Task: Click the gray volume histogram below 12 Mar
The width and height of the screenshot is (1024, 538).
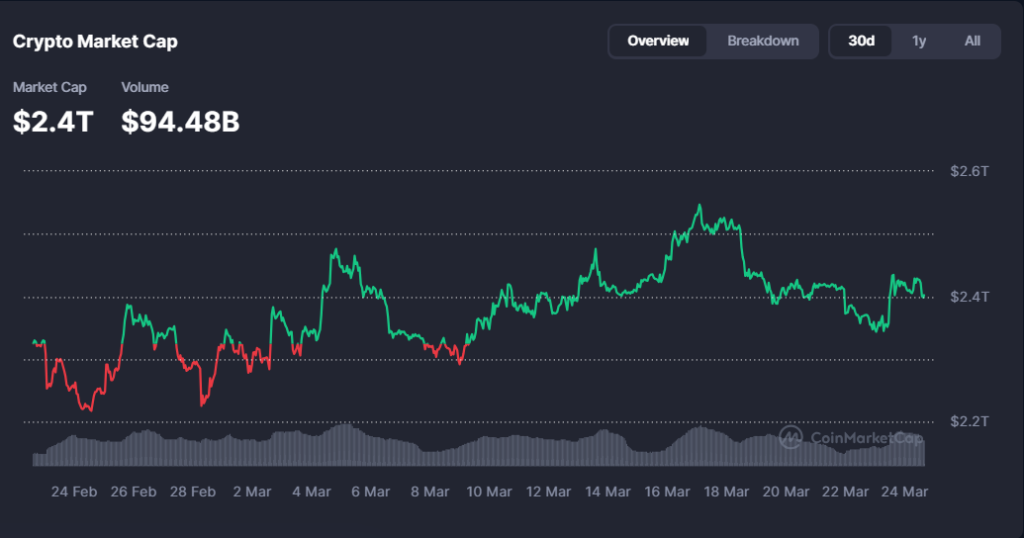Action: (x=548, y=452)
